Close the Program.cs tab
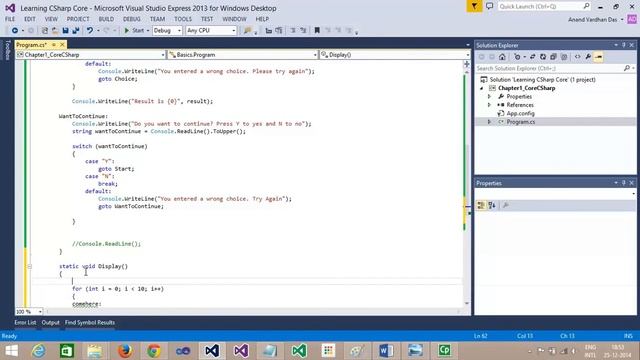Image resolution: width=640 pixels, height=360 pixels. coord(62,44)
